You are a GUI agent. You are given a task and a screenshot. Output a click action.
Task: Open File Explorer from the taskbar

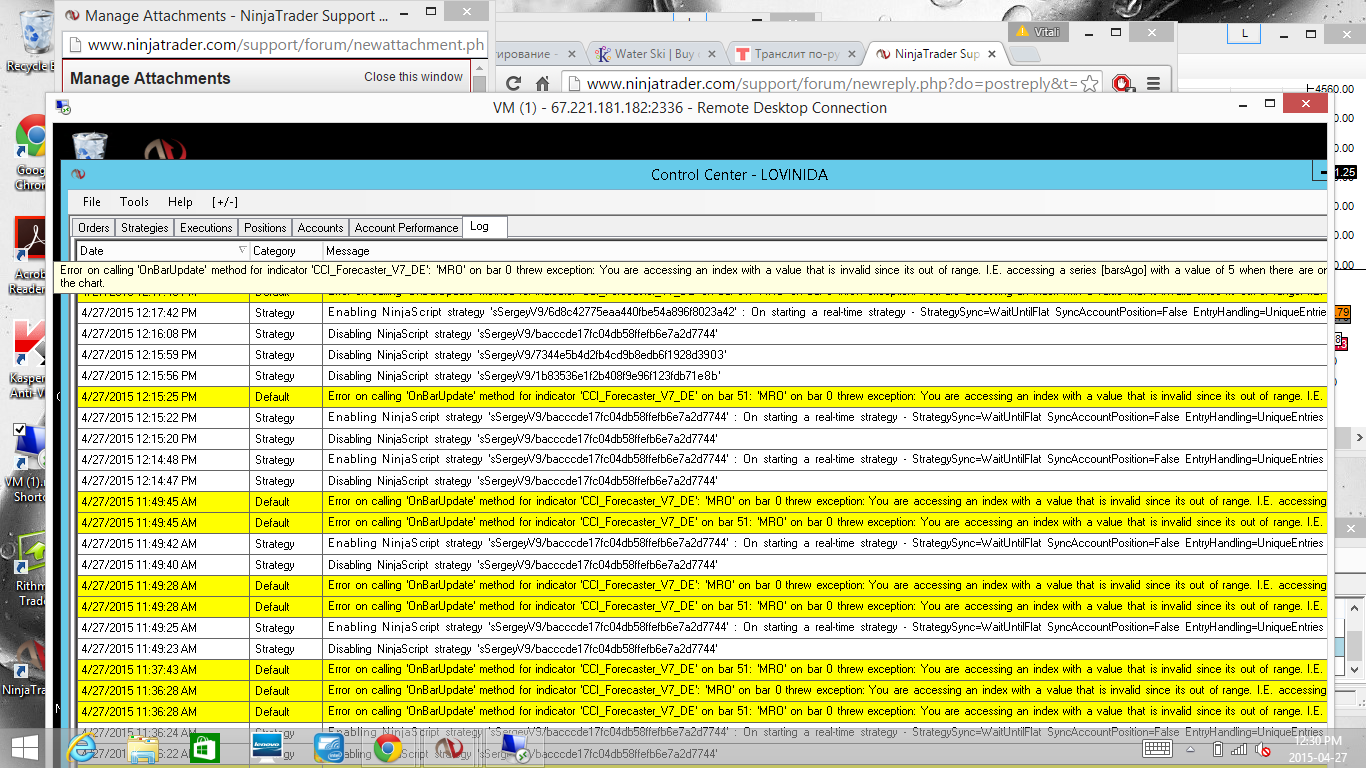143,747
